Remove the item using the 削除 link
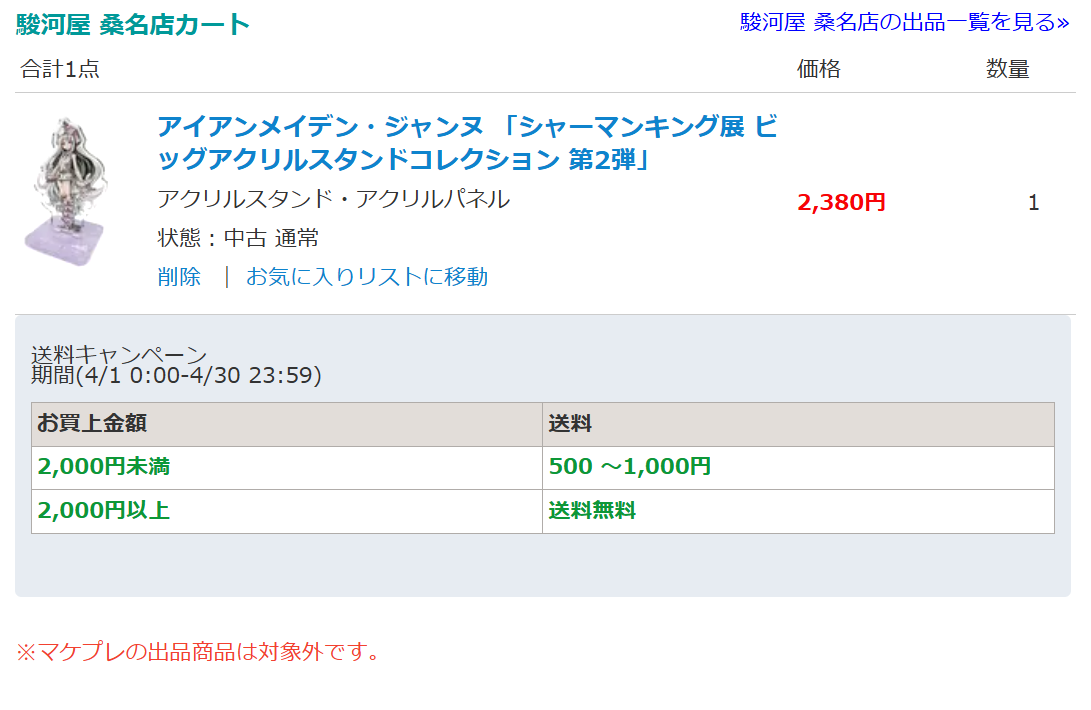Screen dimensions: 1091x710 point(179,277)
